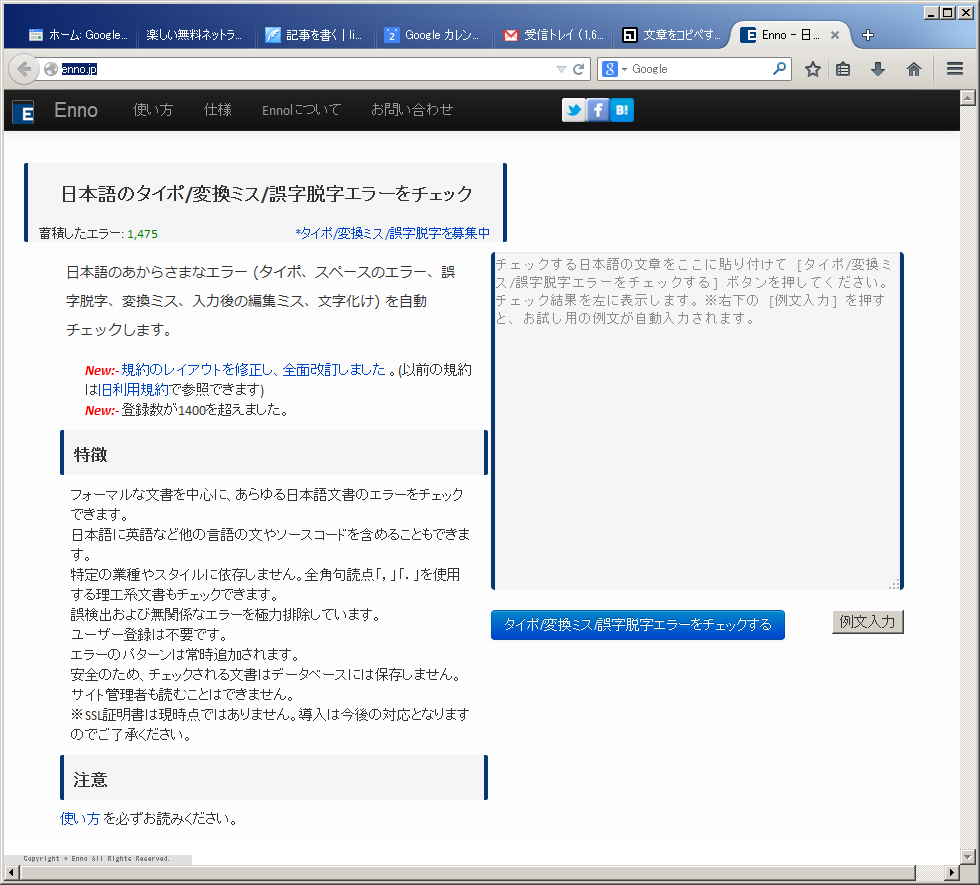Open the hamburger menu in the toolbar
The height and width of the screenshot is (885, 980).
click(x=954, y=69)
